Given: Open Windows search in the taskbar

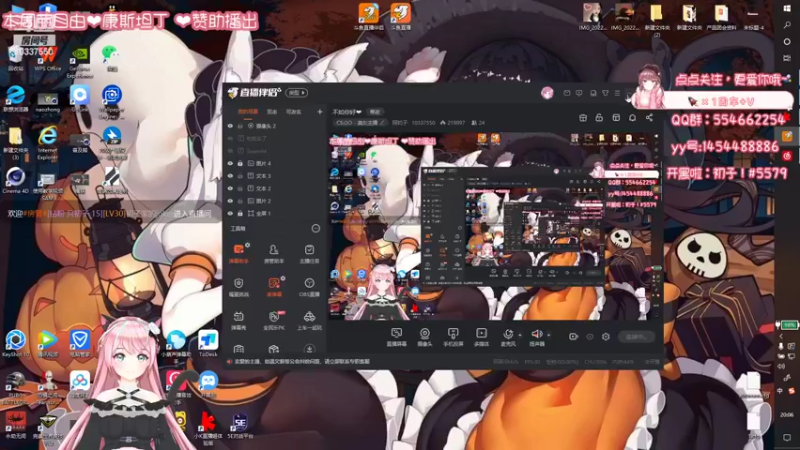Looking at the screenshot, I should tap(787, 25).
